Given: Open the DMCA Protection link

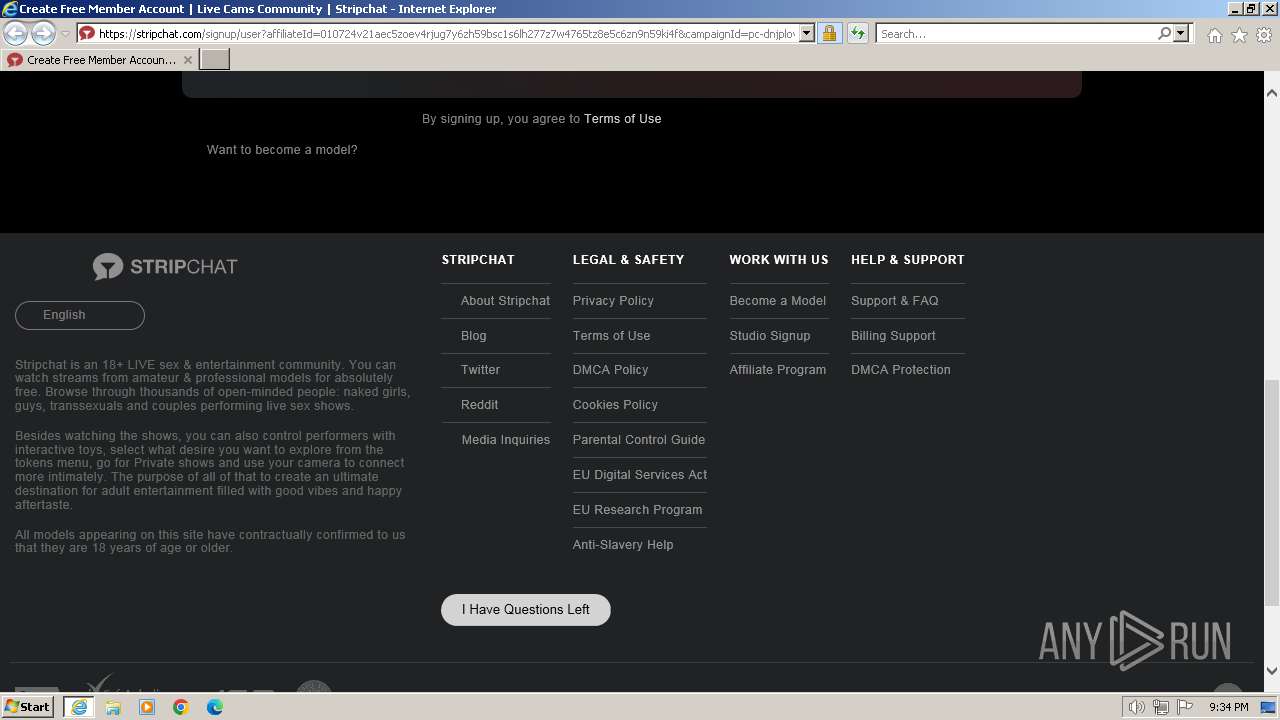Looking at the screenshot, I should click(901, 370).
